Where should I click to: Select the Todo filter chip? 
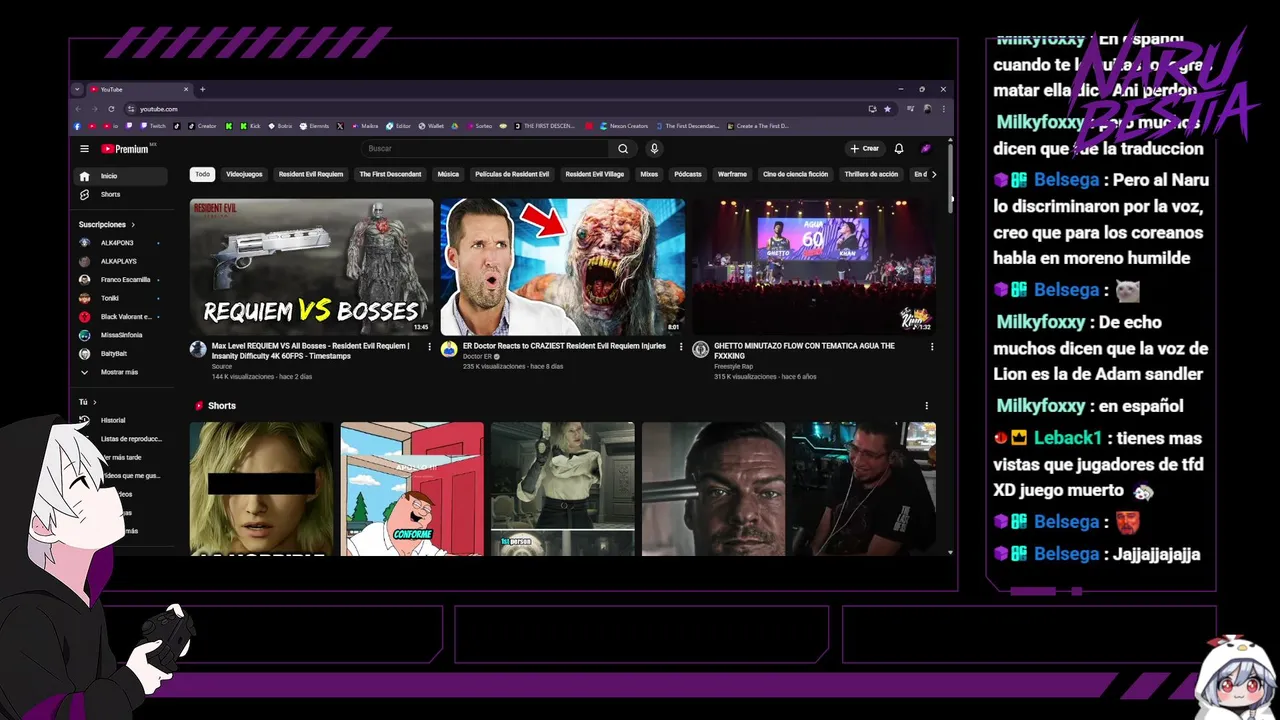tap(203, 174)
